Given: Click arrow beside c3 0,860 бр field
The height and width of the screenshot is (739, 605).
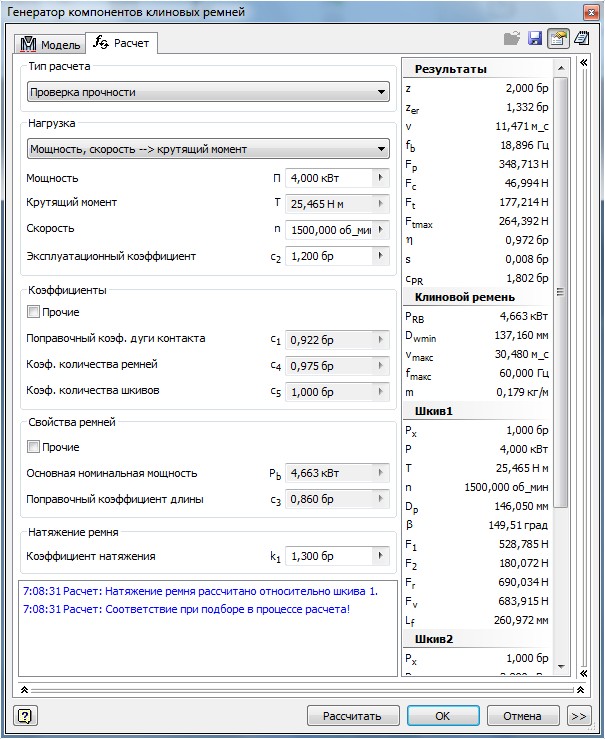Looking at the screenshot, I should point(381,499).
